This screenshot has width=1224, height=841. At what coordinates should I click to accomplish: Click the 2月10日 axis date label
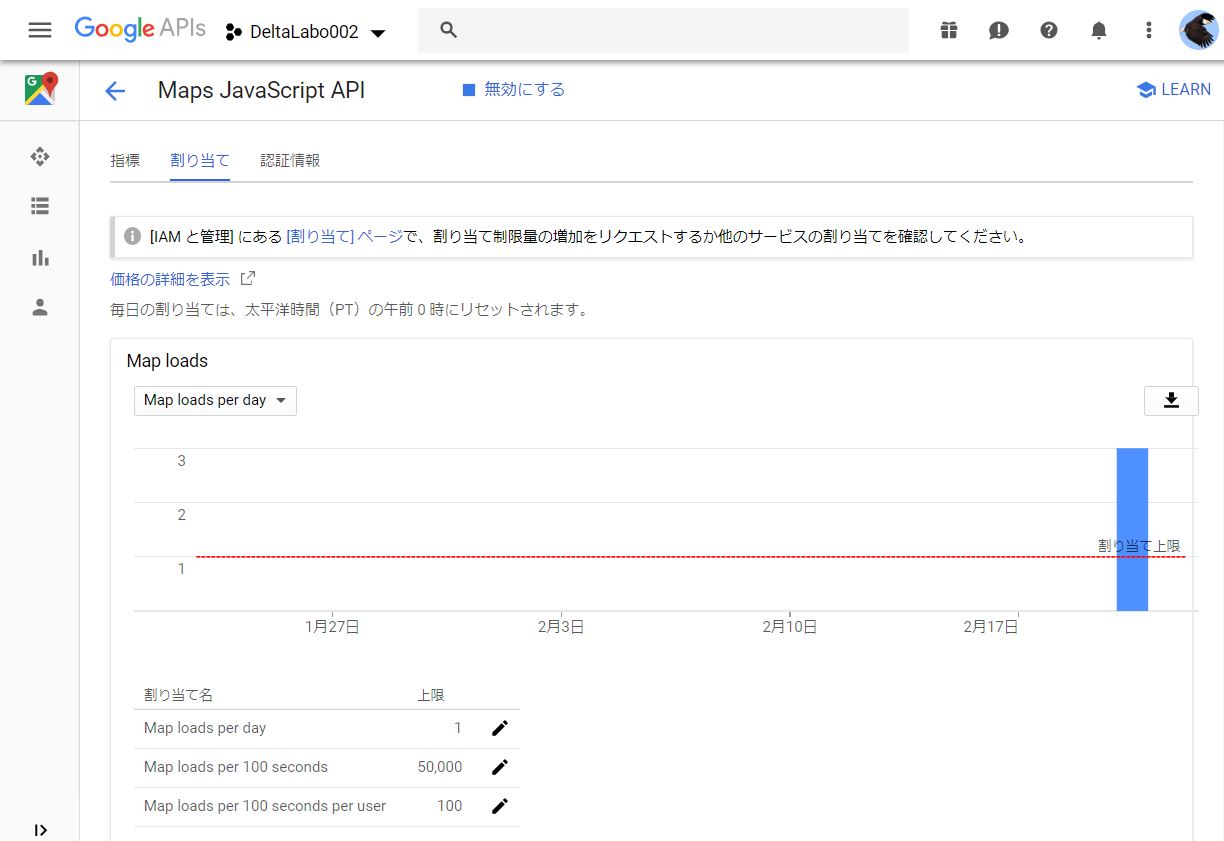790,627
